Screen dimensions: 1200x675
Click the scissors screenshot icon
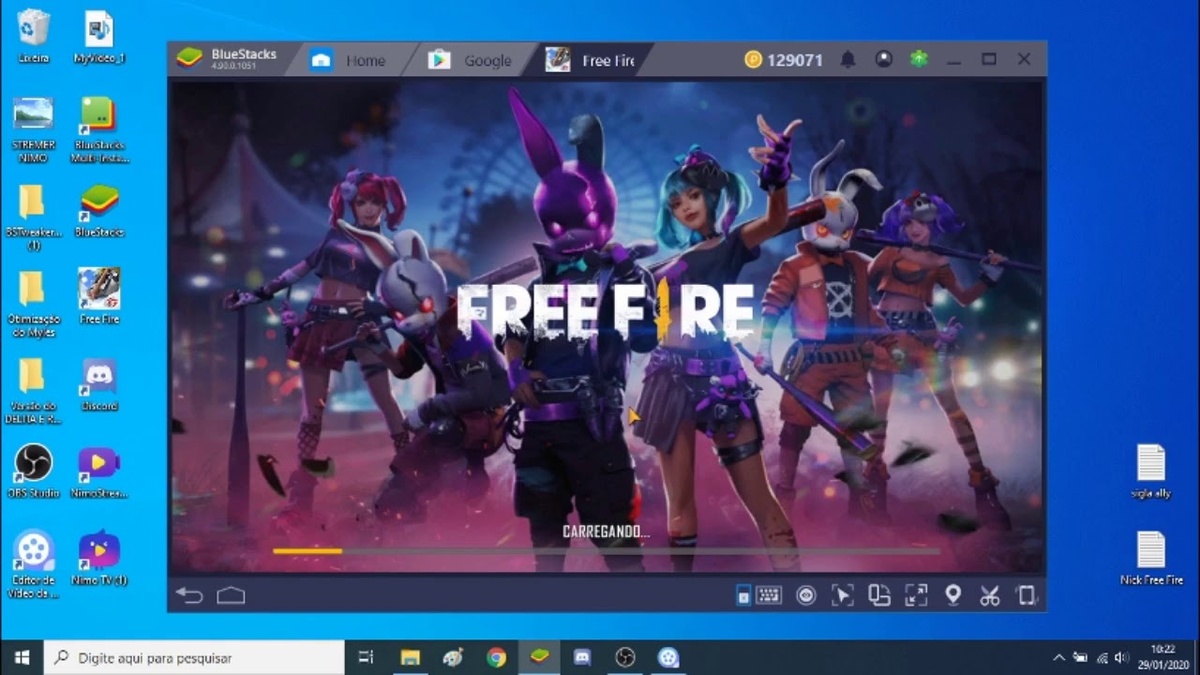990,596
